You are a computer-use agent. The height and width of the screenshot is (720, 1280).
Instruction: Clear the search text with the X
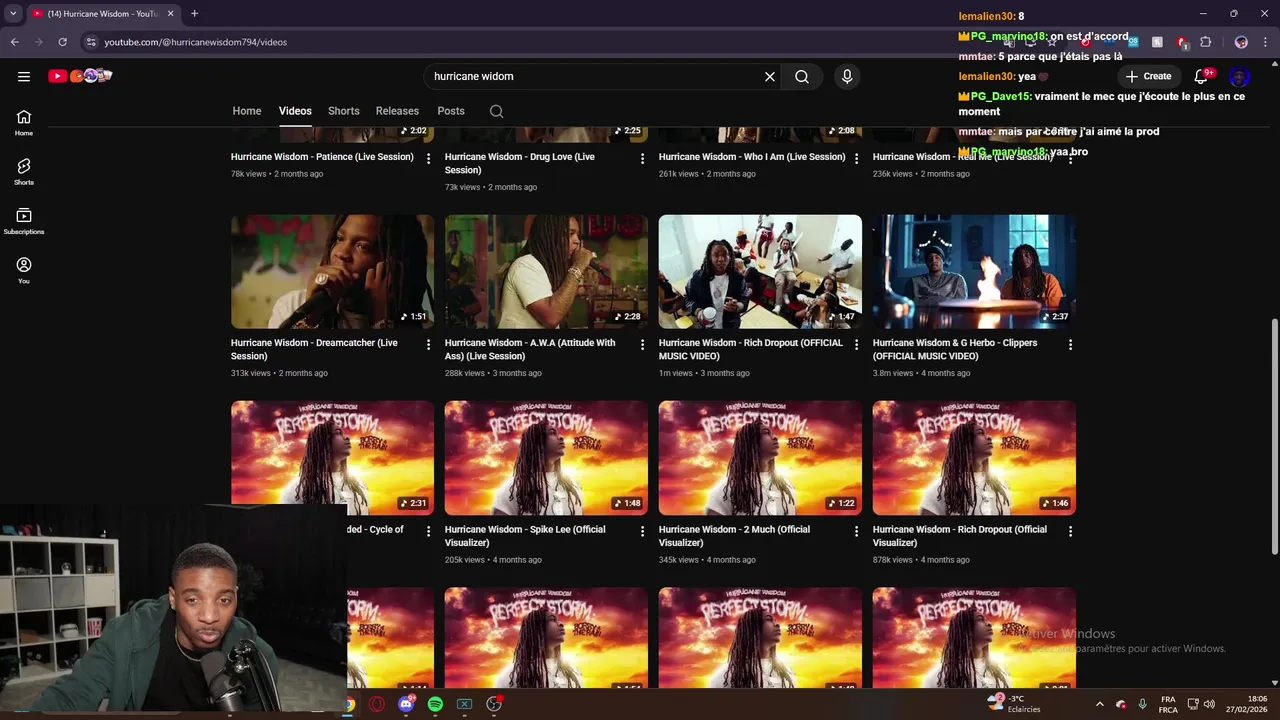pyautogui.click(x=770, y=76)
